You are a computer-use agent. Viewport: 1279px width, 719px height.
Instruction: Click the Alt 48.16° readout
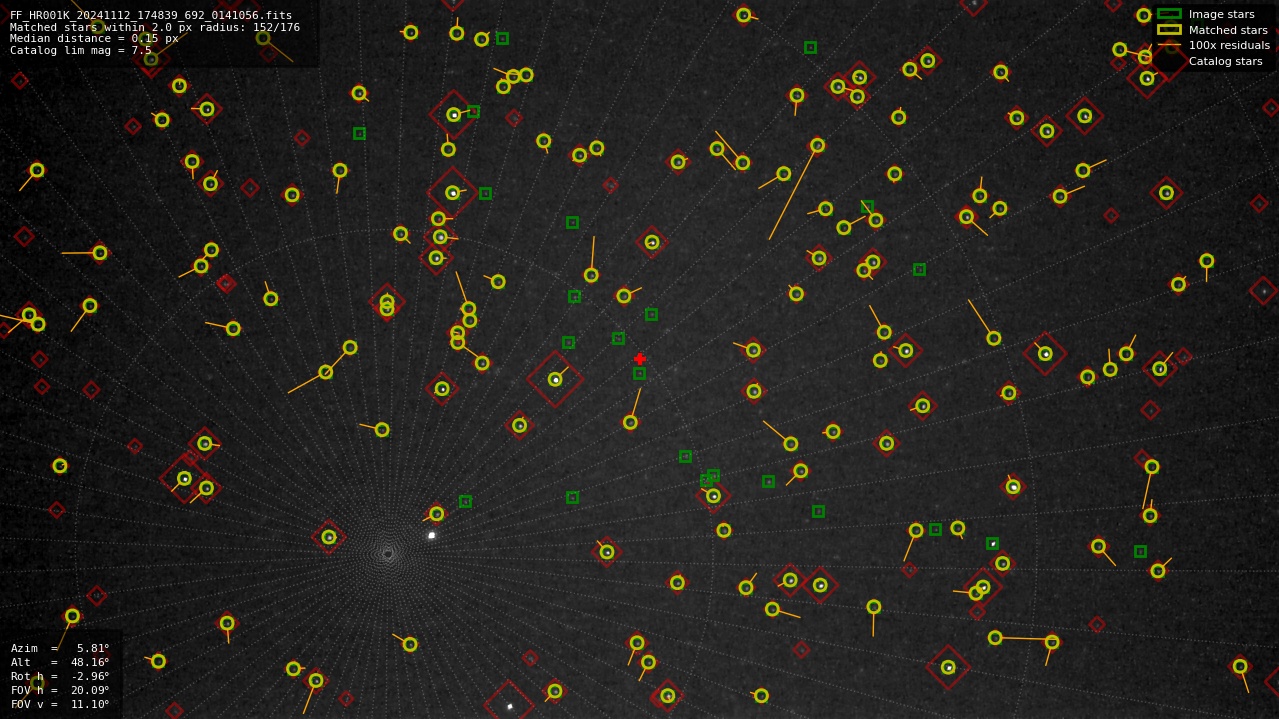[60, 662]
